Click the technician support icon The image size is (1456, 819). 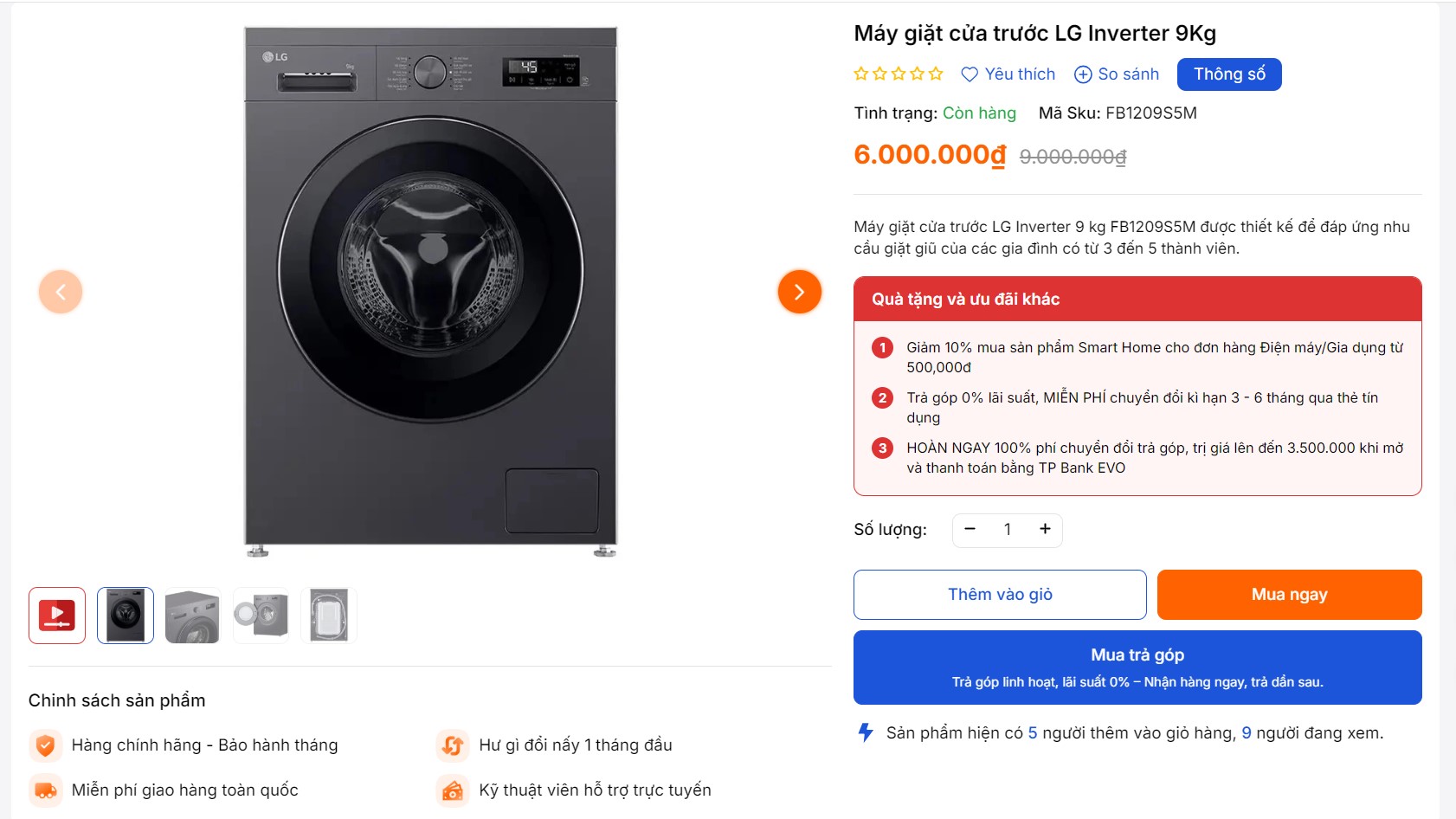(x=453, y=790)
